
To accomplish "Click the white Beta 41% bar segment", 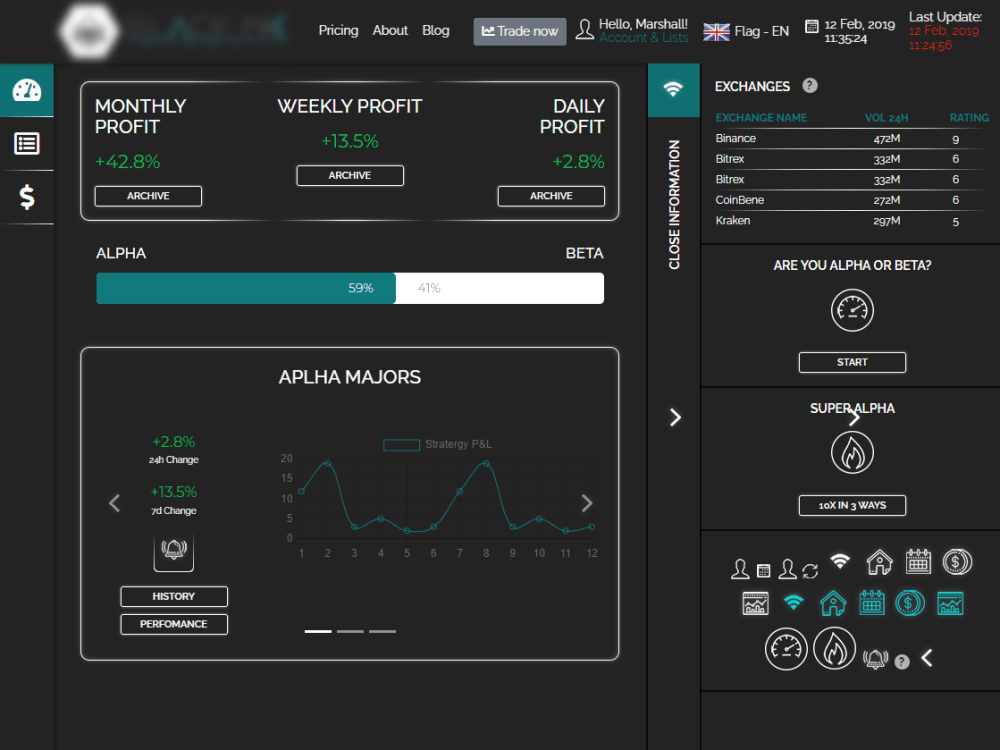I will coord(499,288).
